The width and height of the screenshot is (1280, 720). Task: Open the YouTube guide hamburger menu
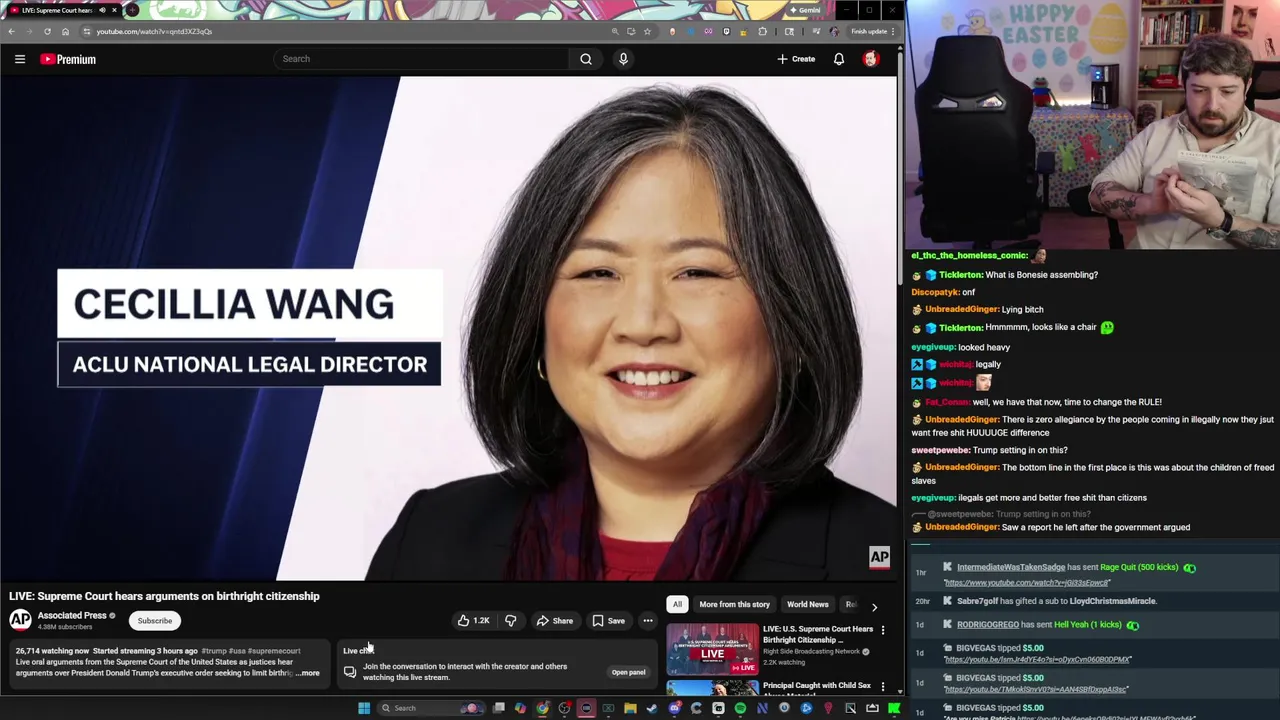coord(19,59)
